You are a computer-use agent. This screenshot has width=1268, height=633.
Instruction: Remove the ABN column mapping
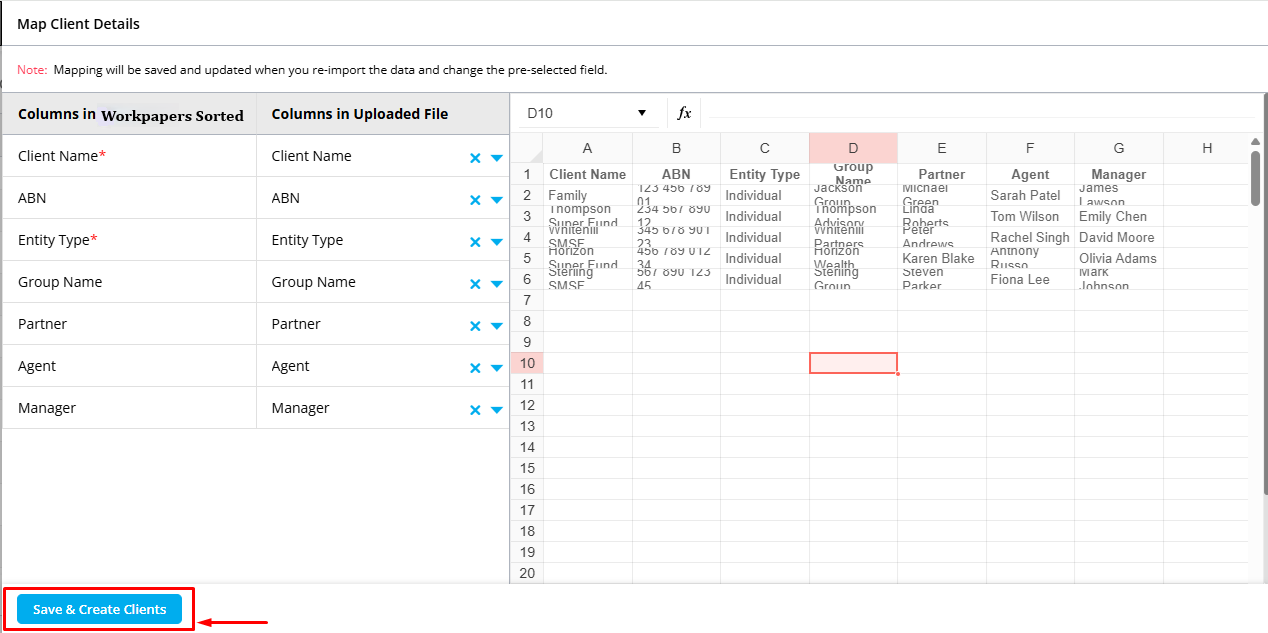coord(475,200)
